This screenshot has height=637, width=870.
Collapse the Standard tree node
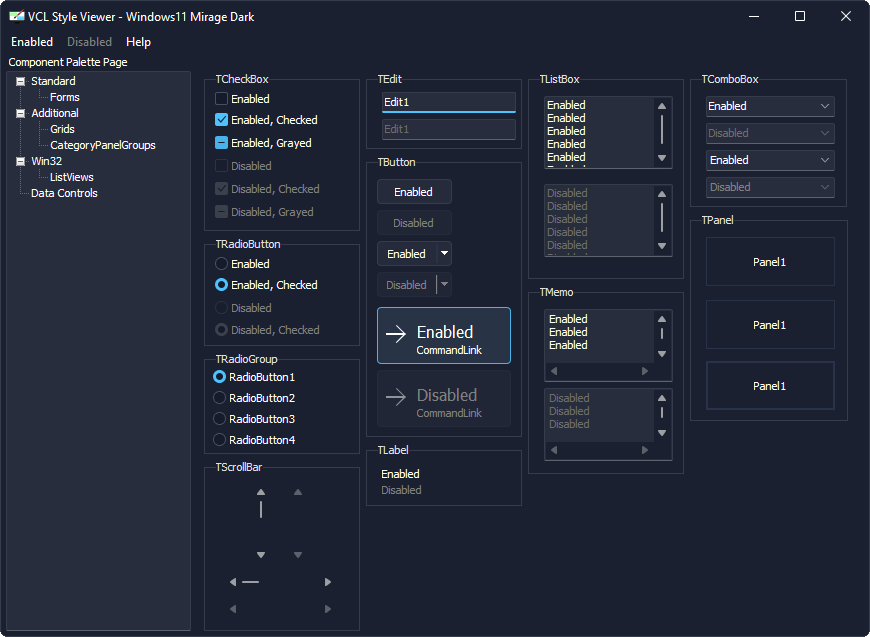pos(21,82)
